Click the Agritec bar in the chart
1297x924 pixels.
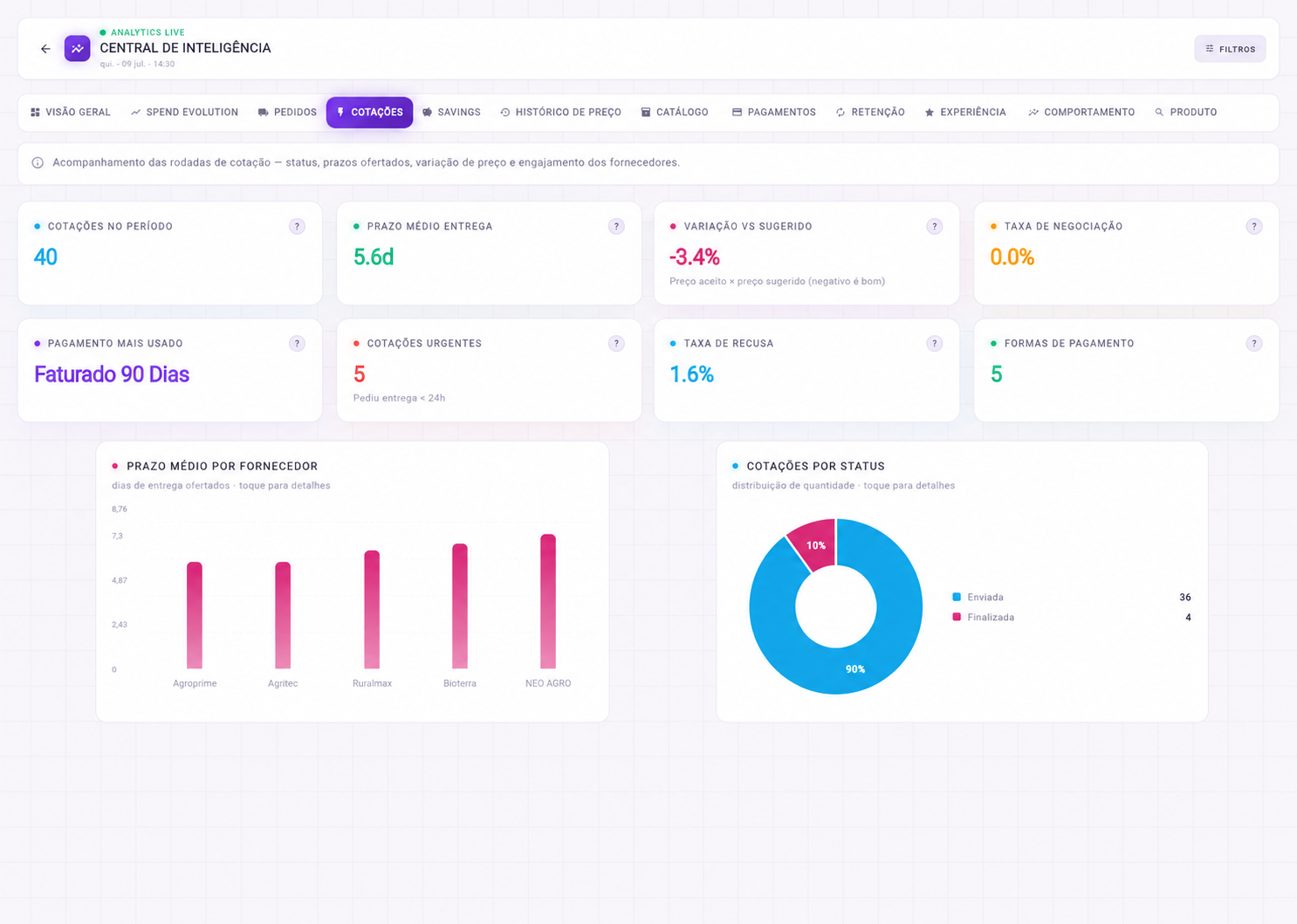283,615
